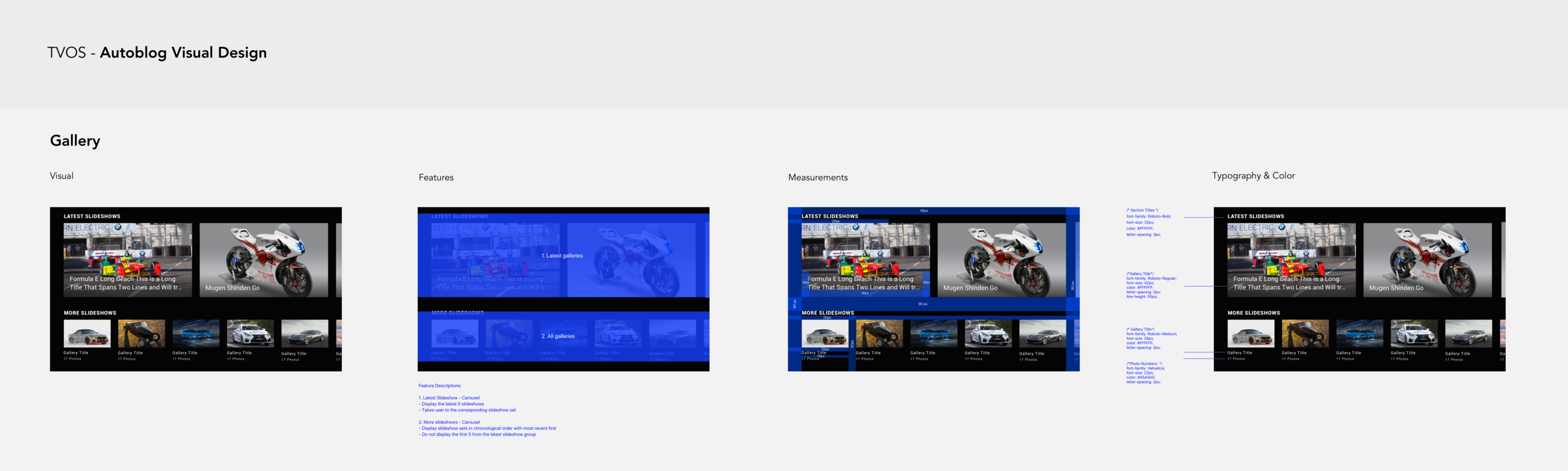Open Mugen Shinden Go motorcycle card in Visual mockup

(x=263, y=260)
